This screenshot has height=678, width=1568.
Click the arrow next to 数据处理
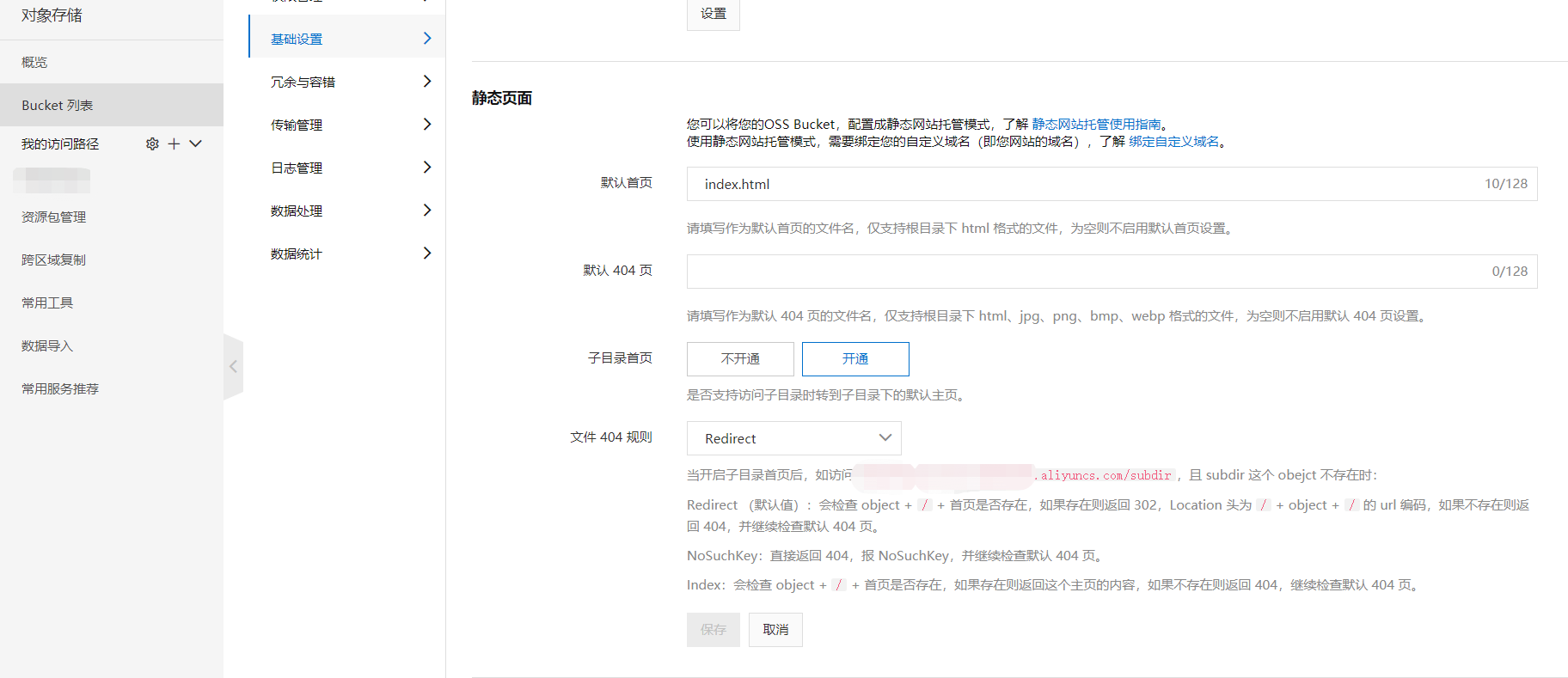[x=427, y=211]
